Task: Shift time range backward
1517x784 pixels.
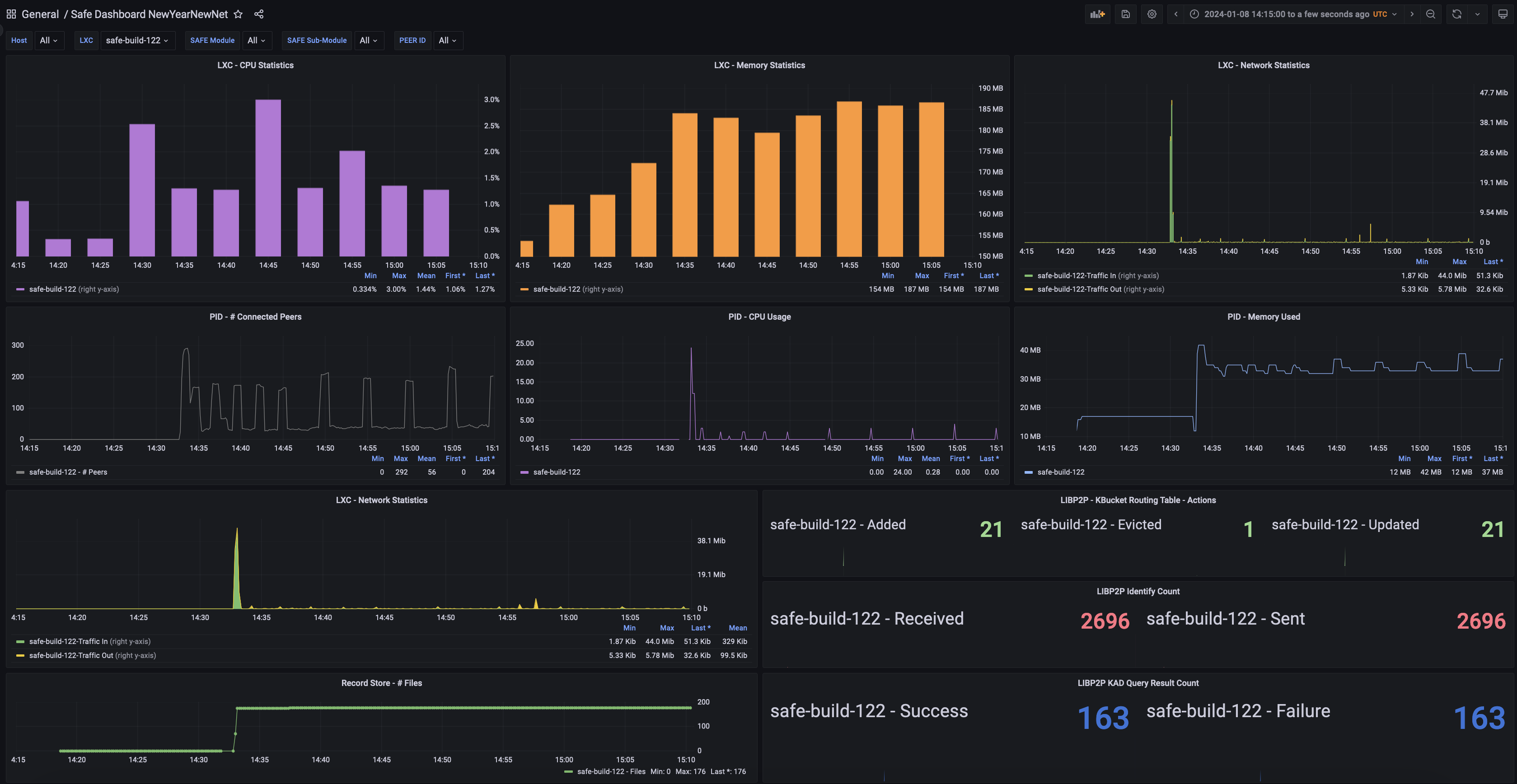Action: click(x=1176, y=14)
